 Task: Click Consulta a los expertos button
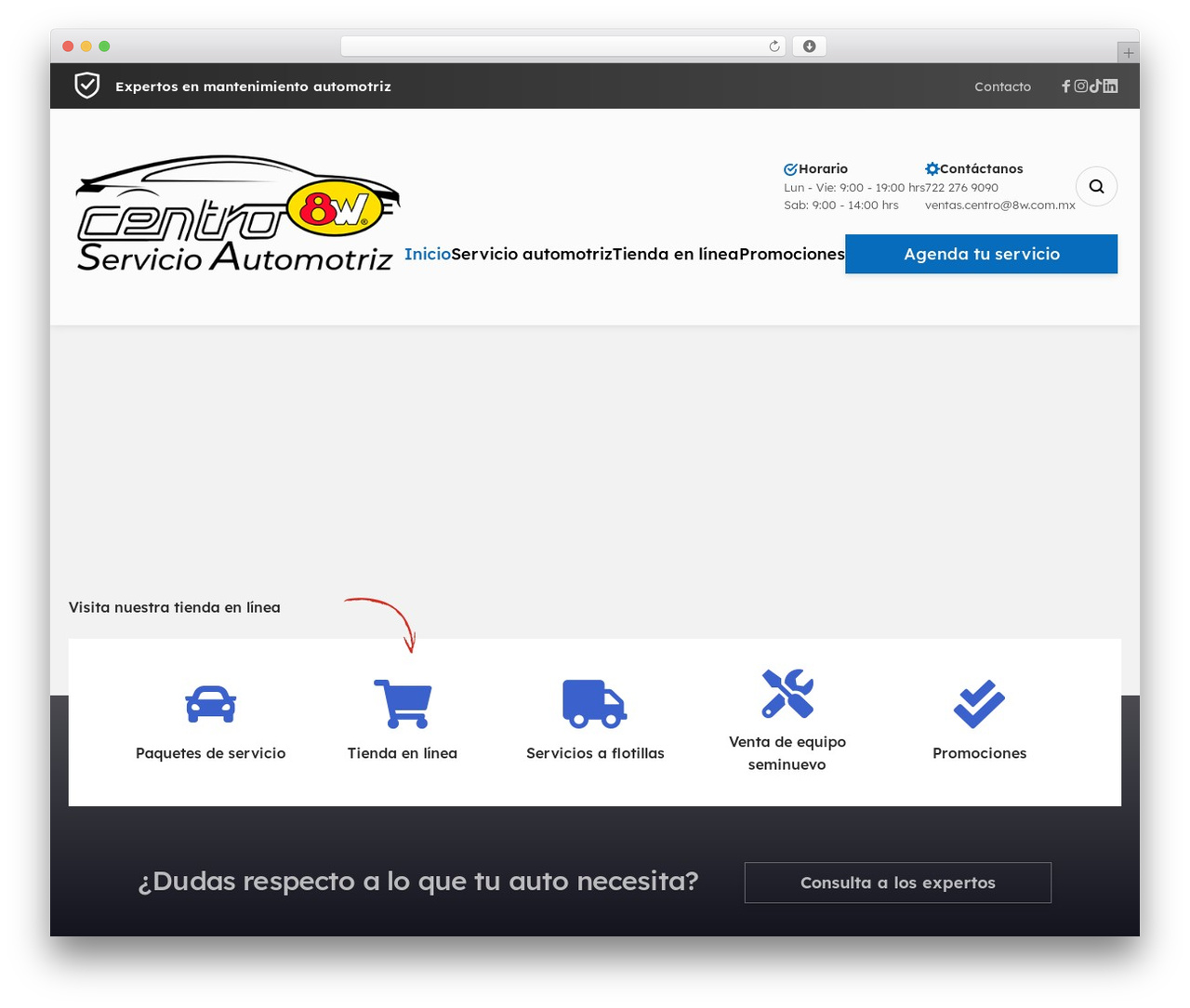point(898,882)
